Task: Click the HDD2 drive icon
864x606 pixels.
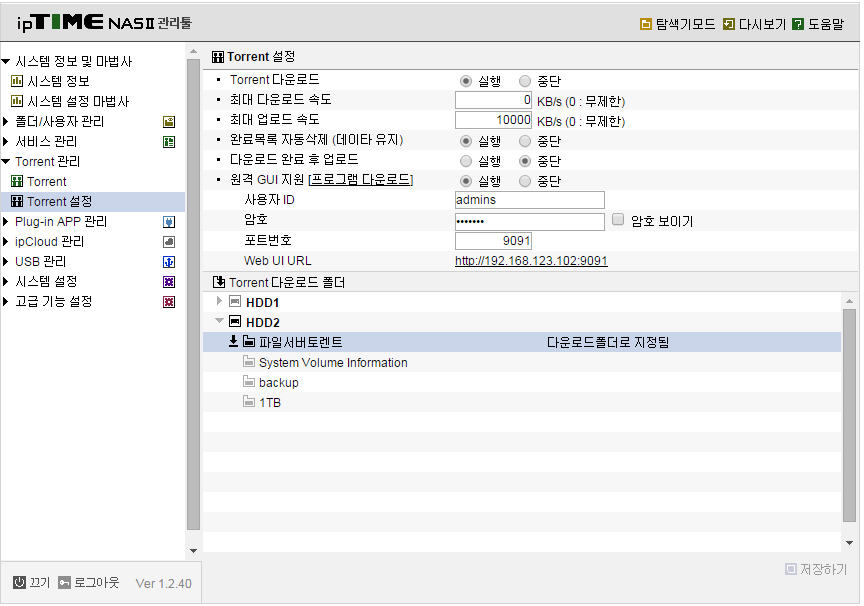Action: click(x=235, y=322)
